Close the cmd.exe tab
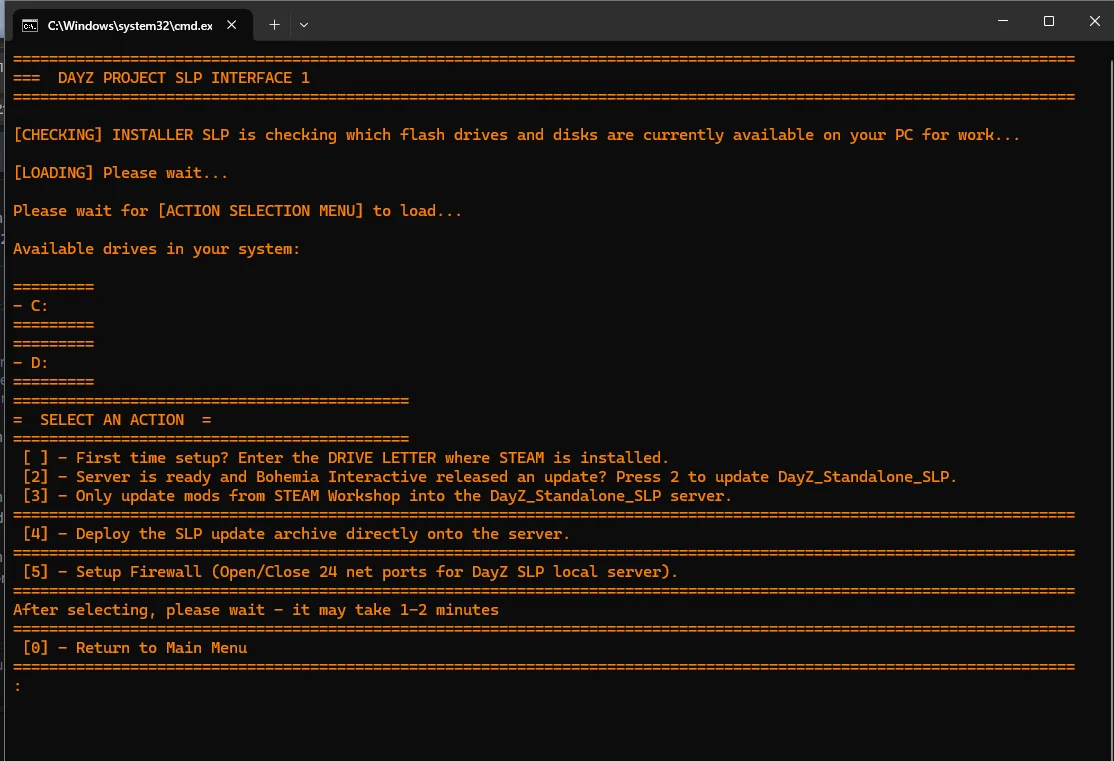The image size is (1114, 761). pyautogui.click(x=232, y=25)
